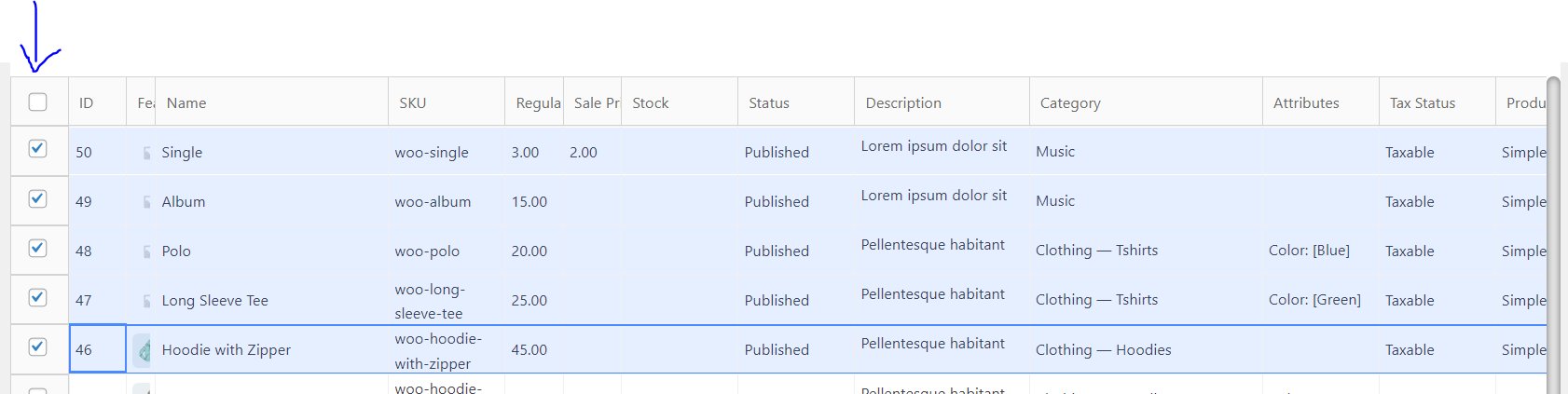The width and height of the screenshot is (1568, 394).
Task: Click the sale price cell showing 2.00
Action: tap(584, 153)
